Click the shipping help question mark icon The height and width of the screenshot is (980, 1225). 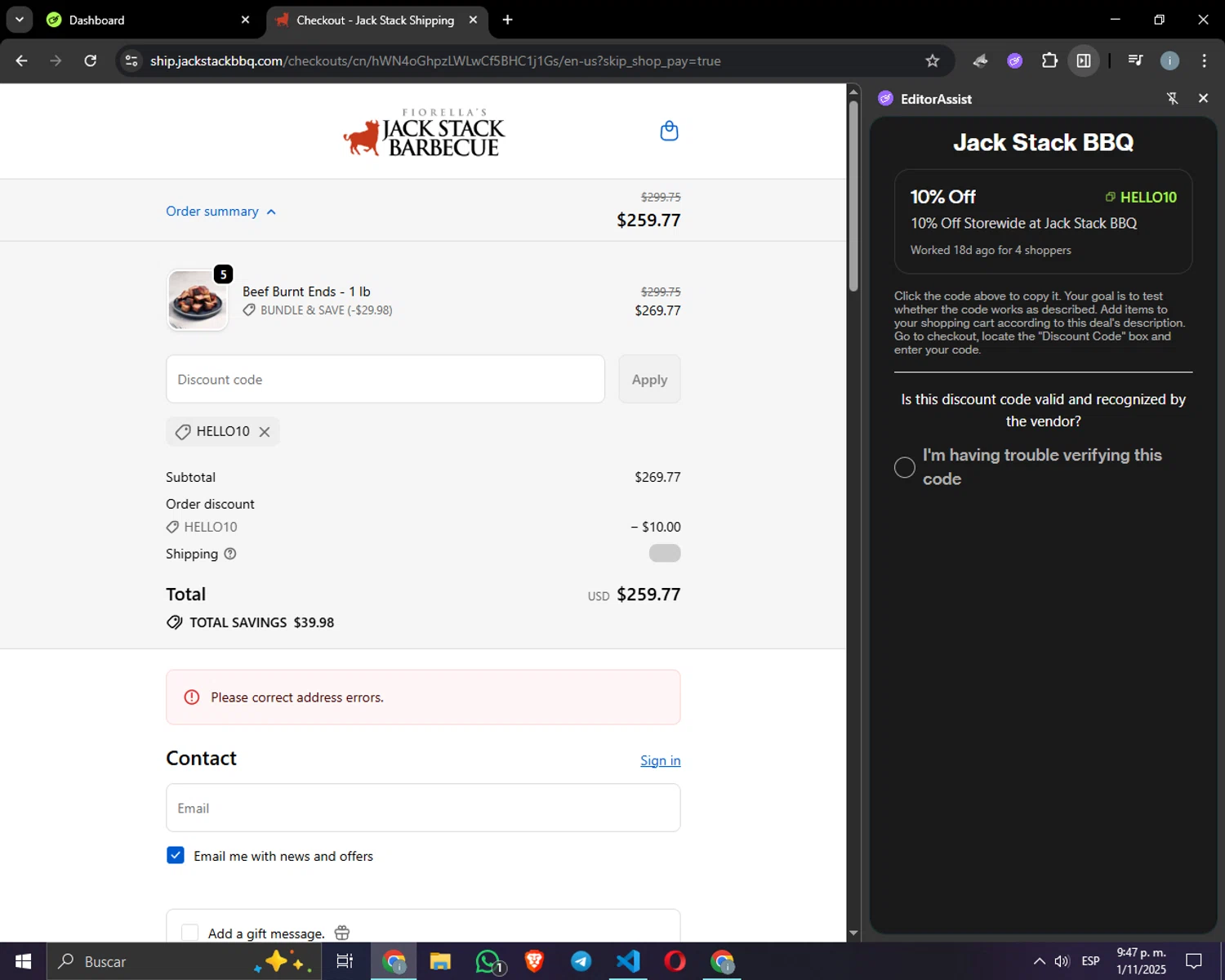click(x=230, y=554)
